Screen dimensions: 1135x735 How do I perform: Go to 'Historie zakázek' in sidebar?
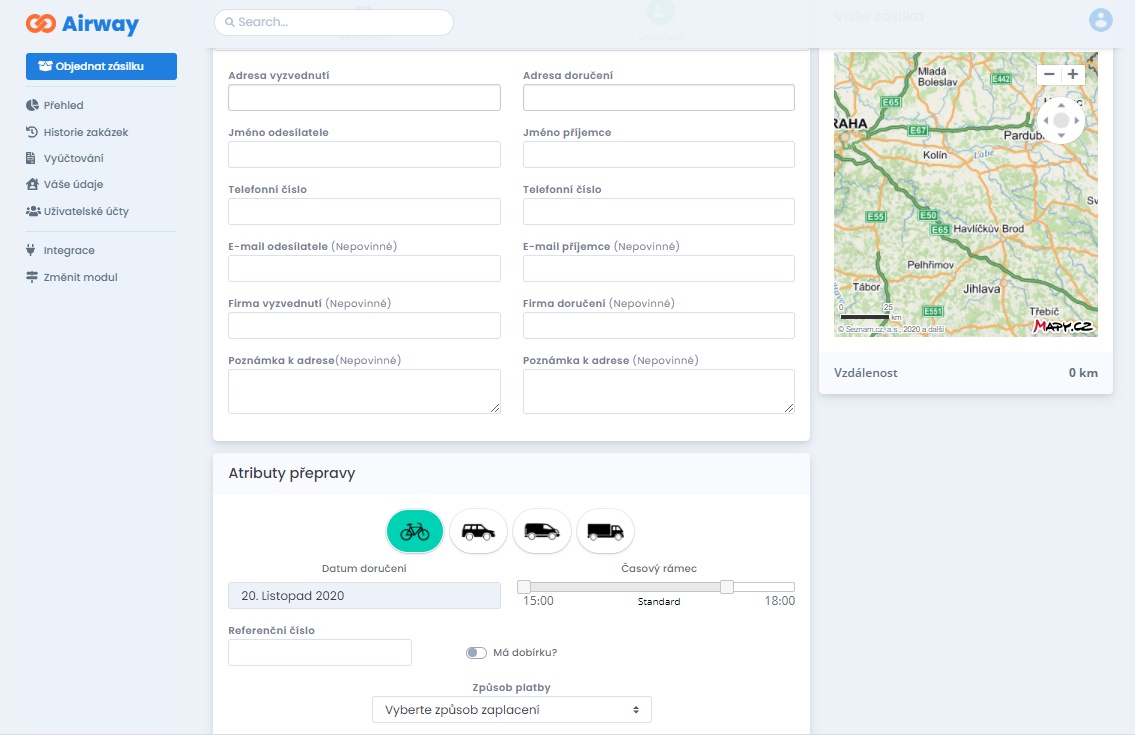point(85,132)
